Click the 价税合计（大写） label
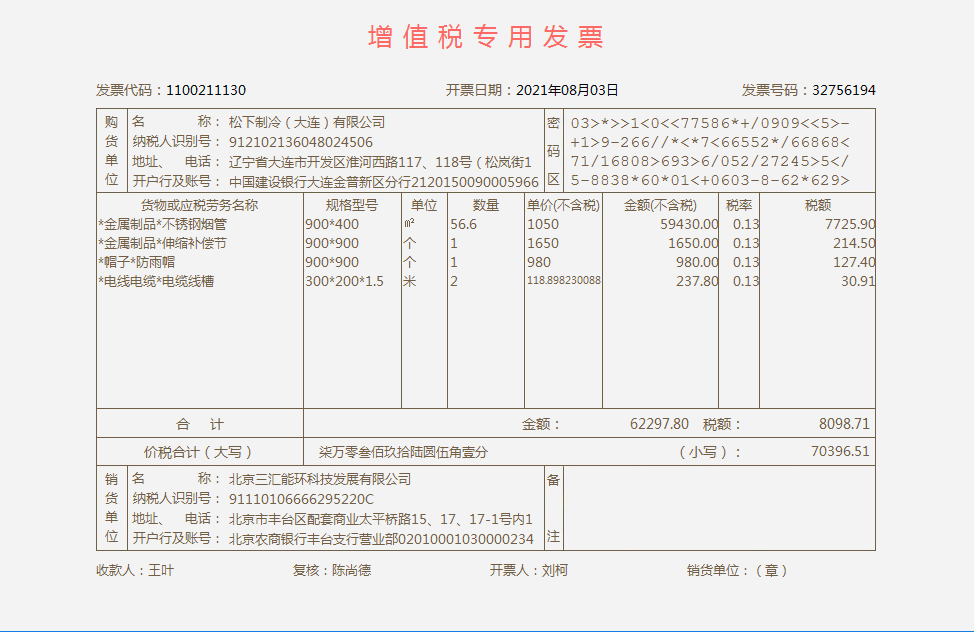The height and width of the screenshot is (632, 974). click(x=199, y=452)
